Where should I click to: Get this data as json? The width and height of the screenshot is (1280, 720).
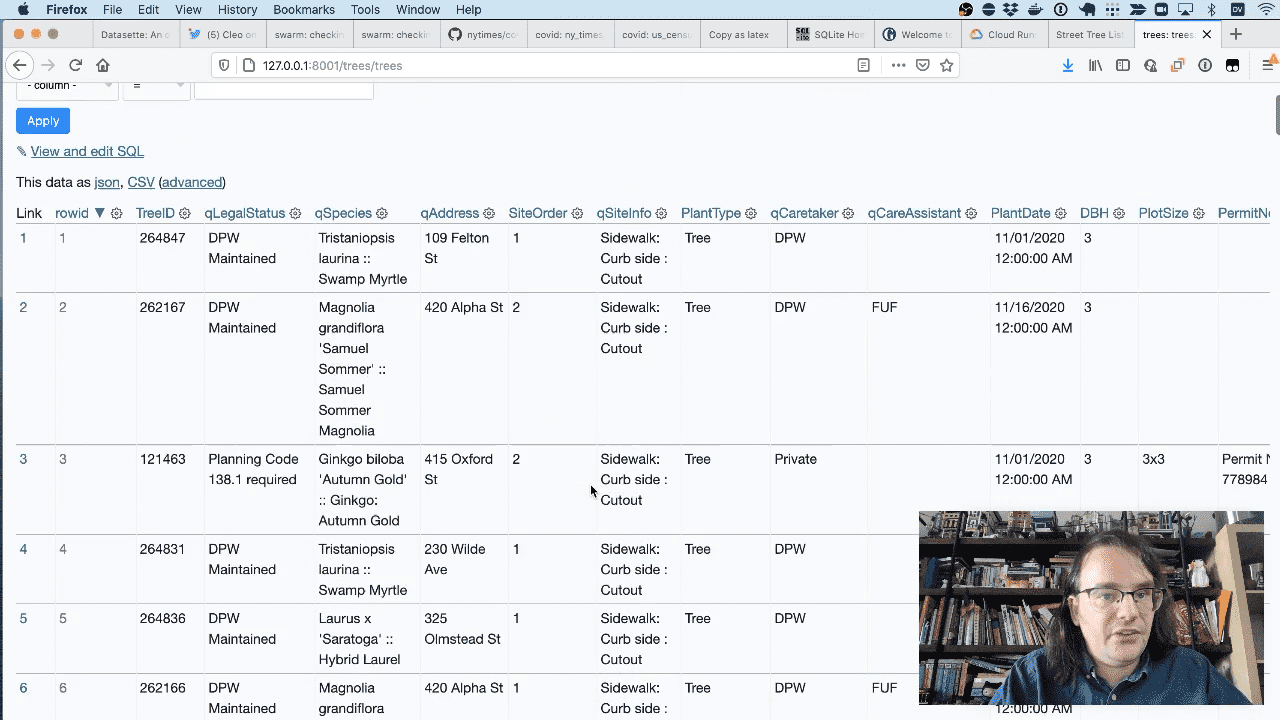coord(107,183)
